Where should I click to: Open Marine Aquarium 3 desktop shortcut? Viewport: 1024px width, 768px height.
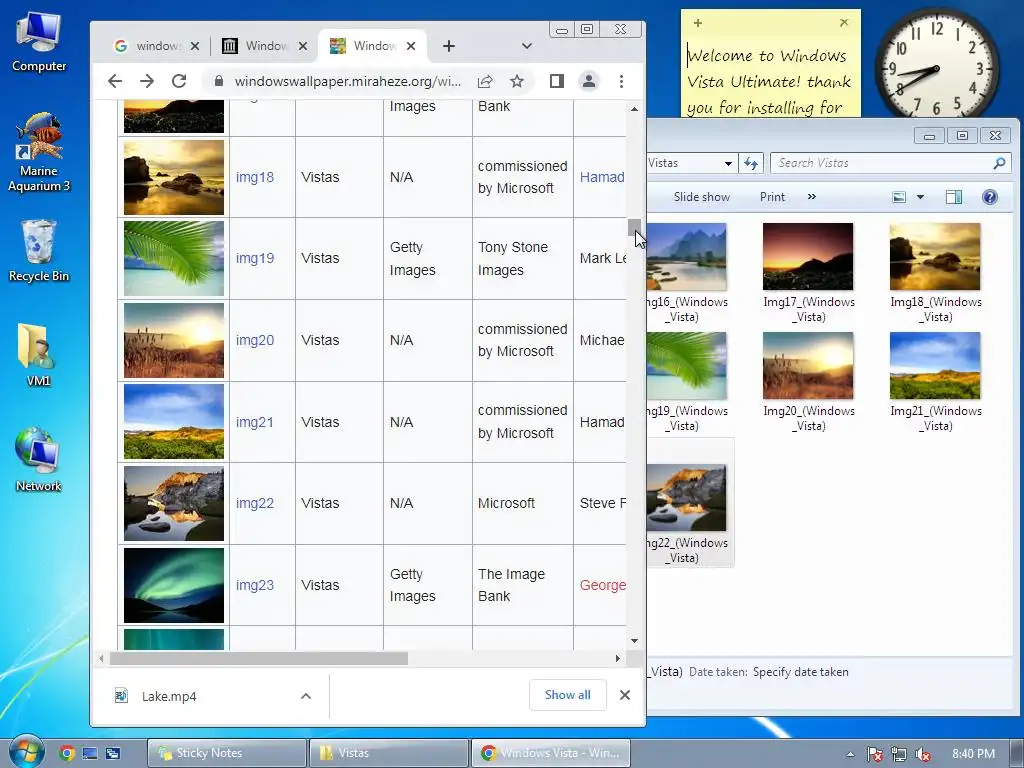tap(39, 153)
